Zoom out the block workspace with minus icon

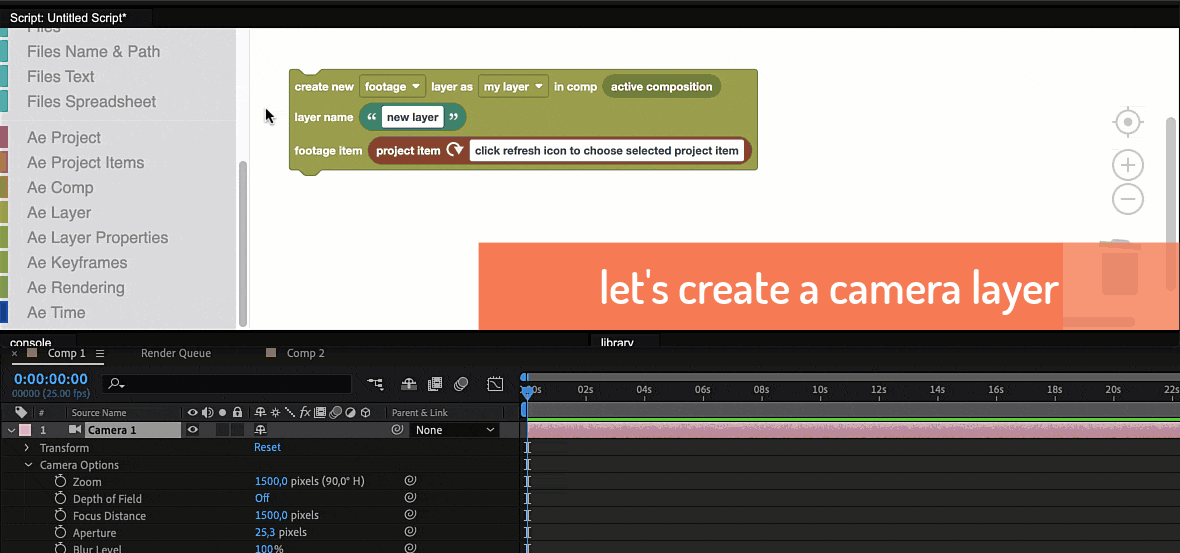click(x=1127, y=199)
